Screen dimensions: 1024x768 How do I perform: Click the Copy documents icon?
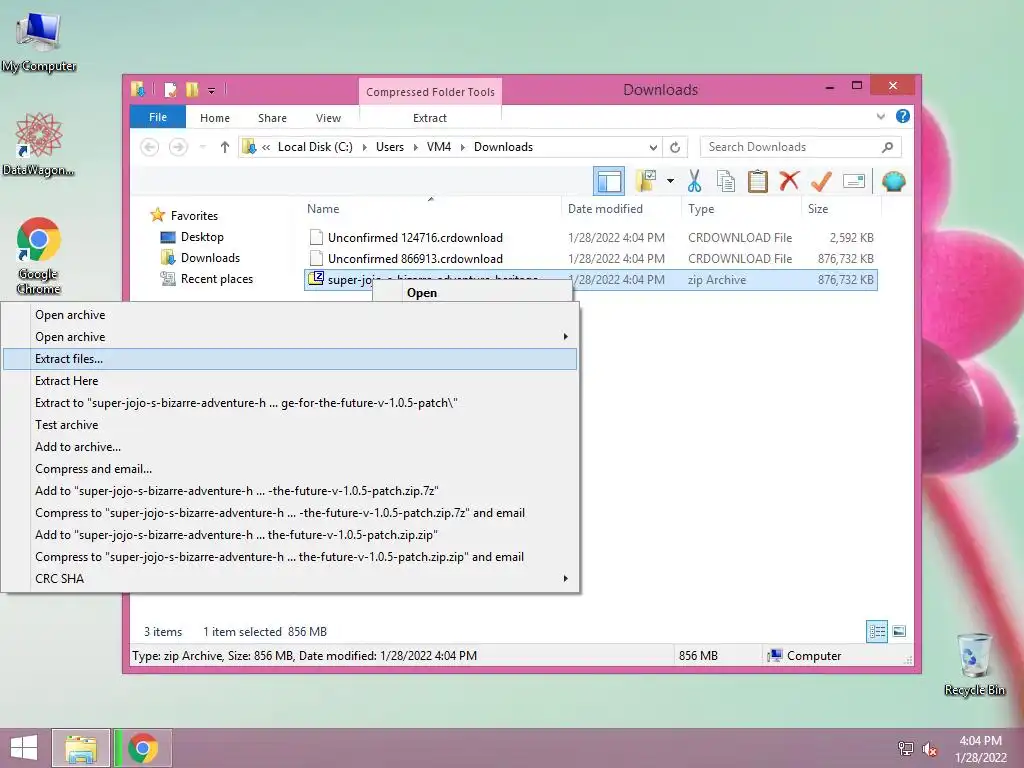point(726,181)
